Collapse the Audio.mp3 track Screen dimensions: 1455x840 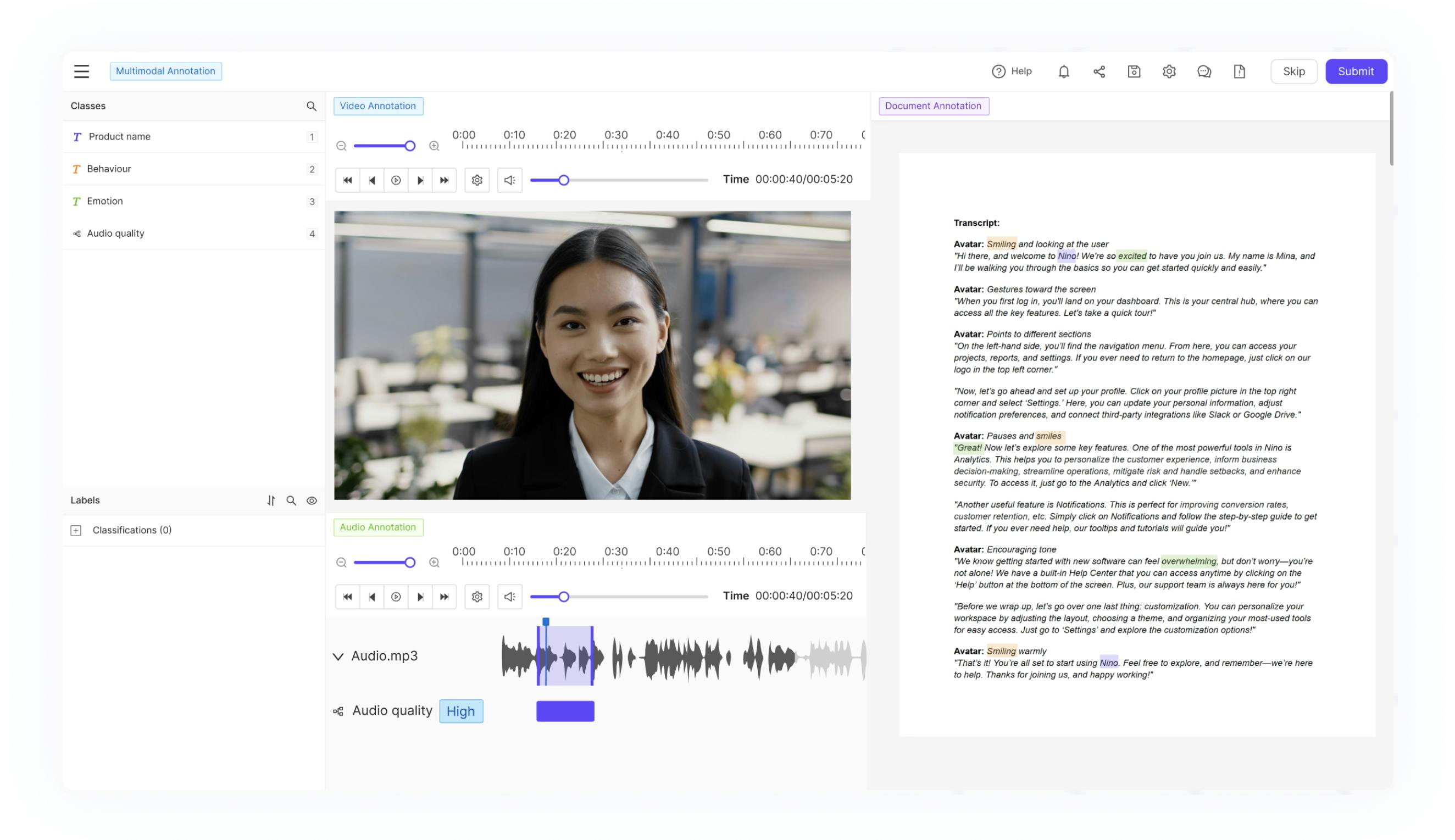pyautogui.click(x=338, y=657)
